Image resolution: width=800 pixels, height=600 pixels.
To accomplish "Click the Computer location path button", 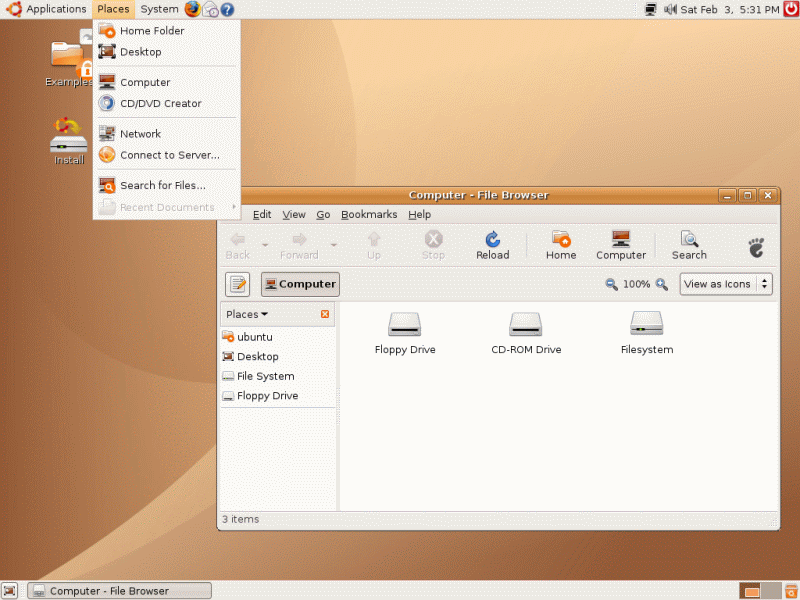I will coord(300,284).
